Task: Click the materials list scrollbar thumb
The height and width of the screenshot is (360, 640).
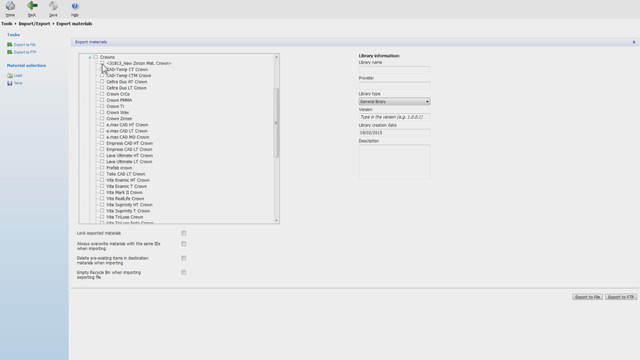Action: coord(276,122)
